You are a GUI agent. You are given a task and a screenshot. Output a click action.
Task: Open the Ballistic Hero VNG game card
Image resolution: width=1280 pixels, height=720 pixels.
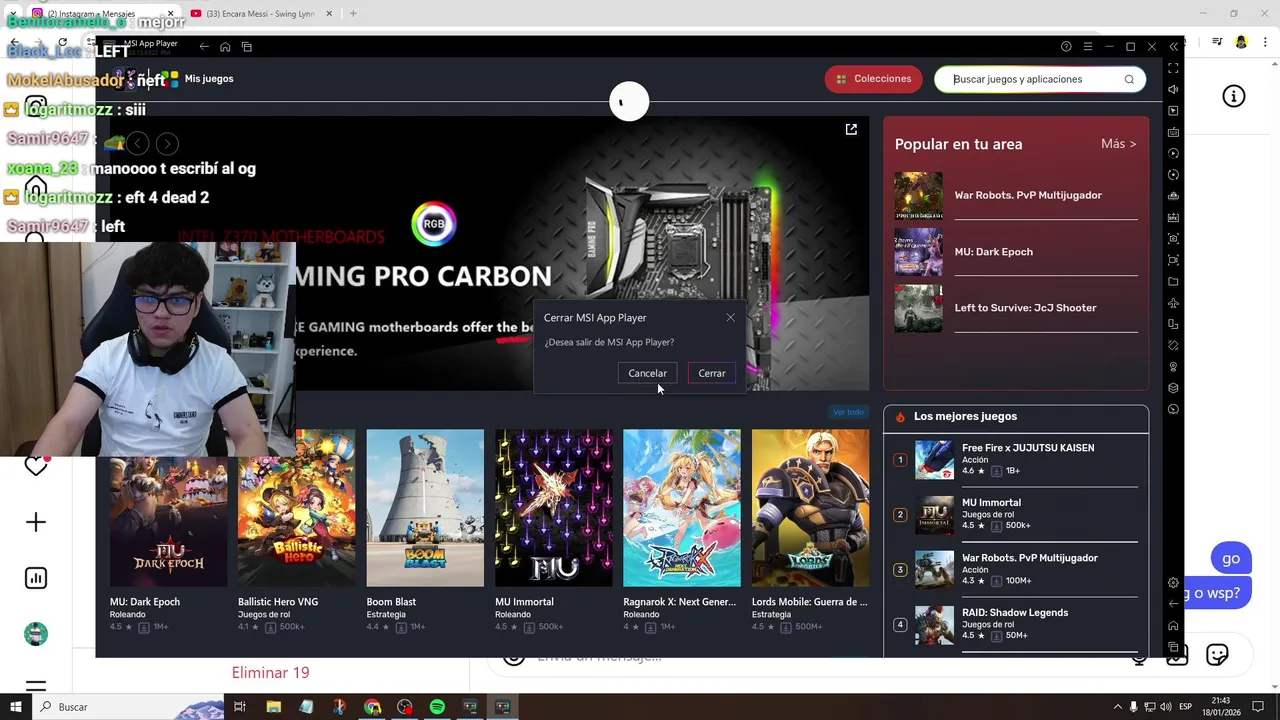[x=296, y=531]
